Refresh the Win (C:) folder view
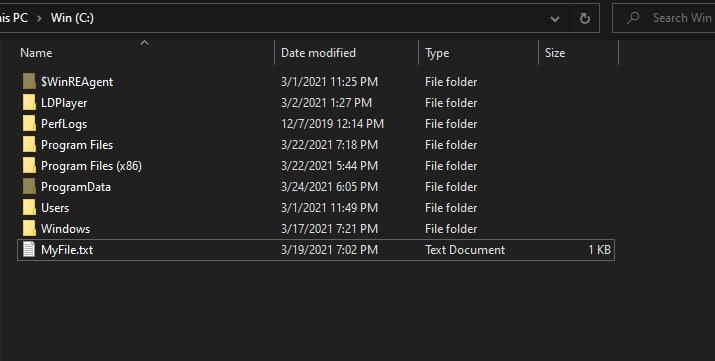 pyautogui.click(x=585, y=18)
